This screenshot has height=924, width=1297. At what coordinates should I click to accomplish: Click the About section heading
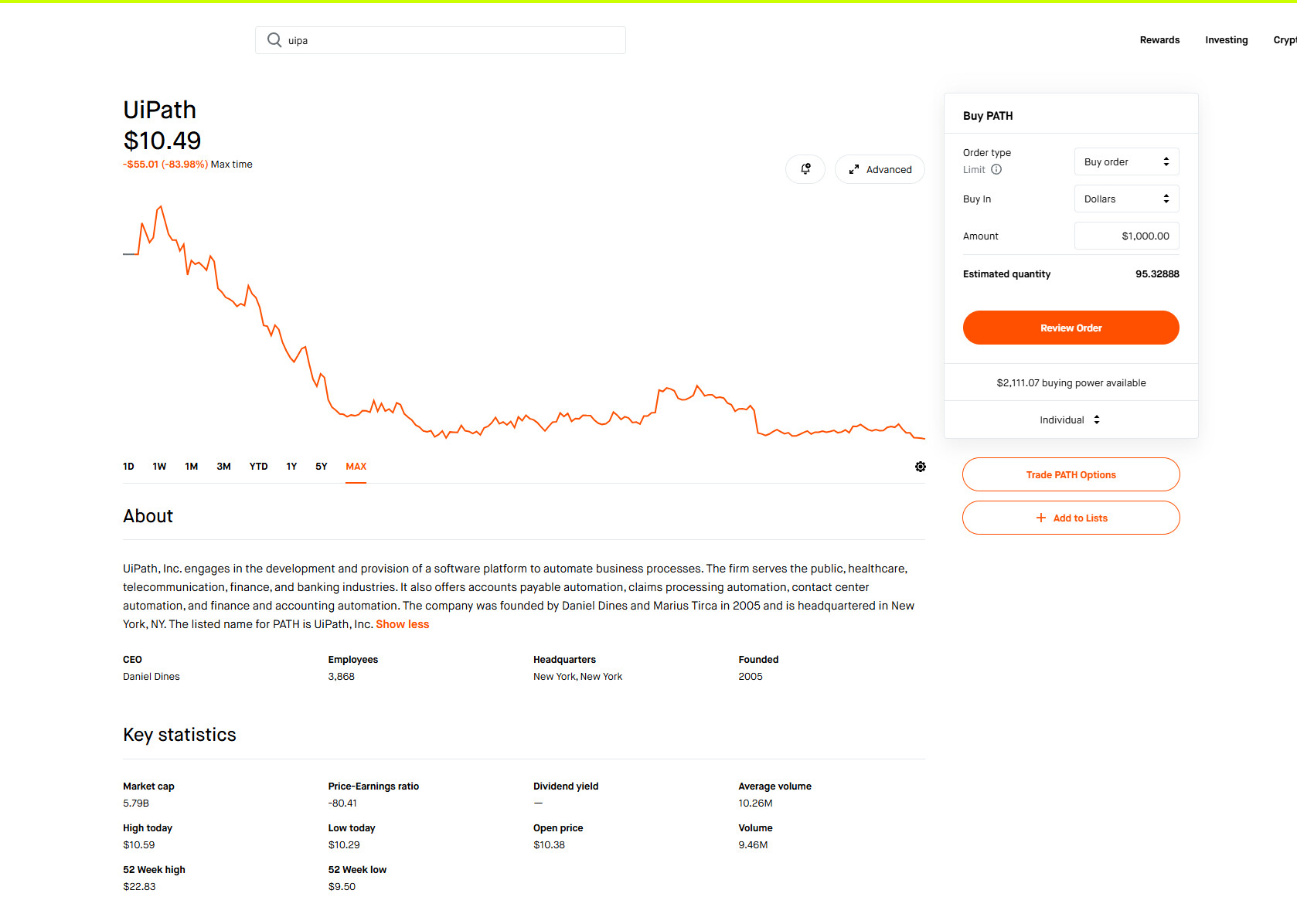click(148, 516)
